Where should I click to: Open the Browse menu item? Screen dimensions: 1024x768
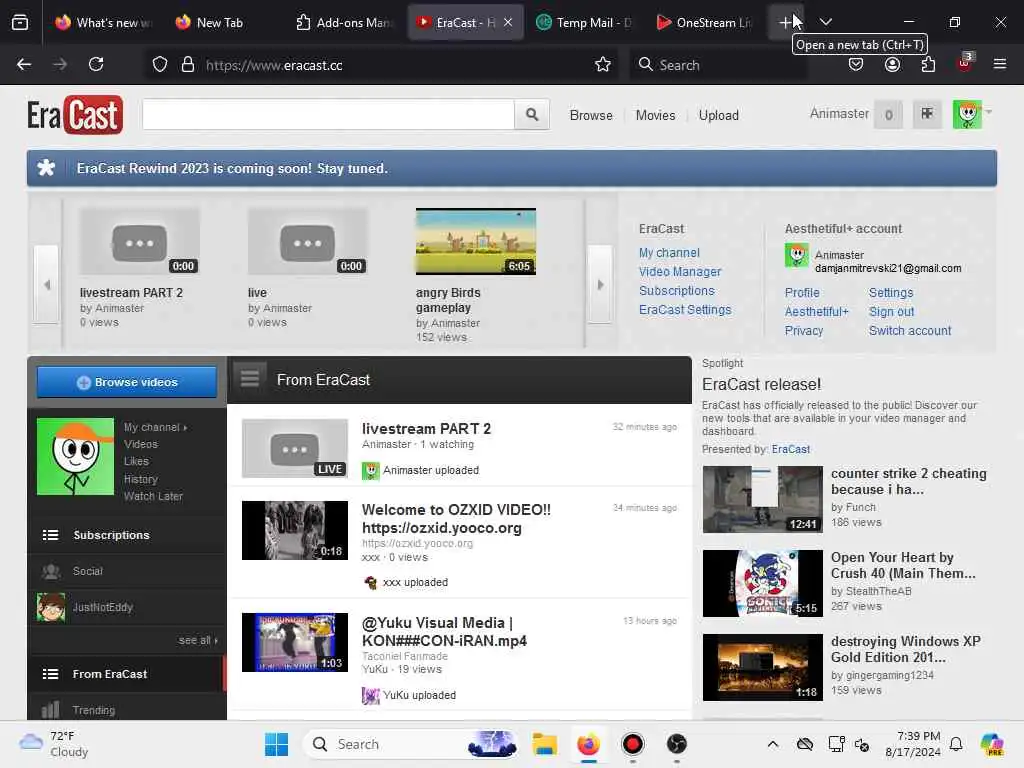(591, 115)
